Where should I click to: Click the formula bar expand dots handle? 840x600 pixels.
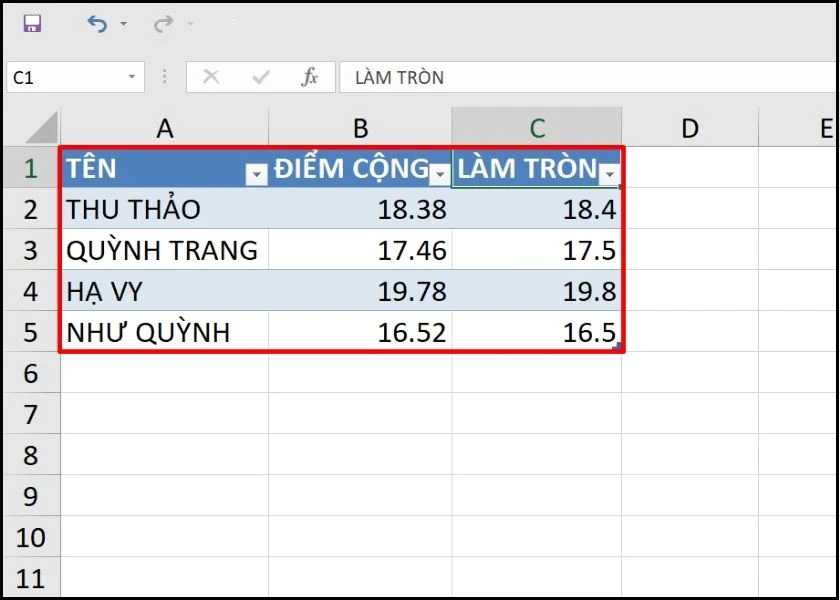164,77
